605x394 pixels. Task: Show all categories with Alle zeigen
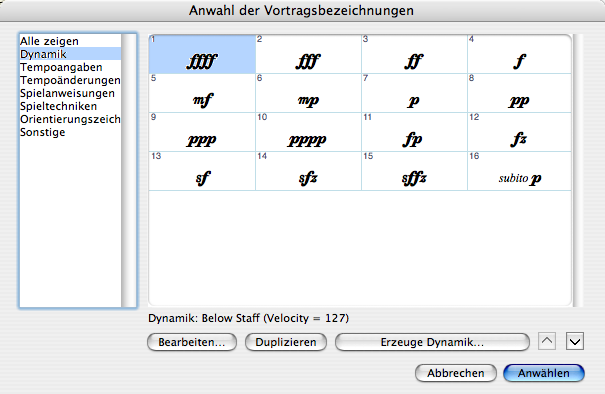(70, 41)
